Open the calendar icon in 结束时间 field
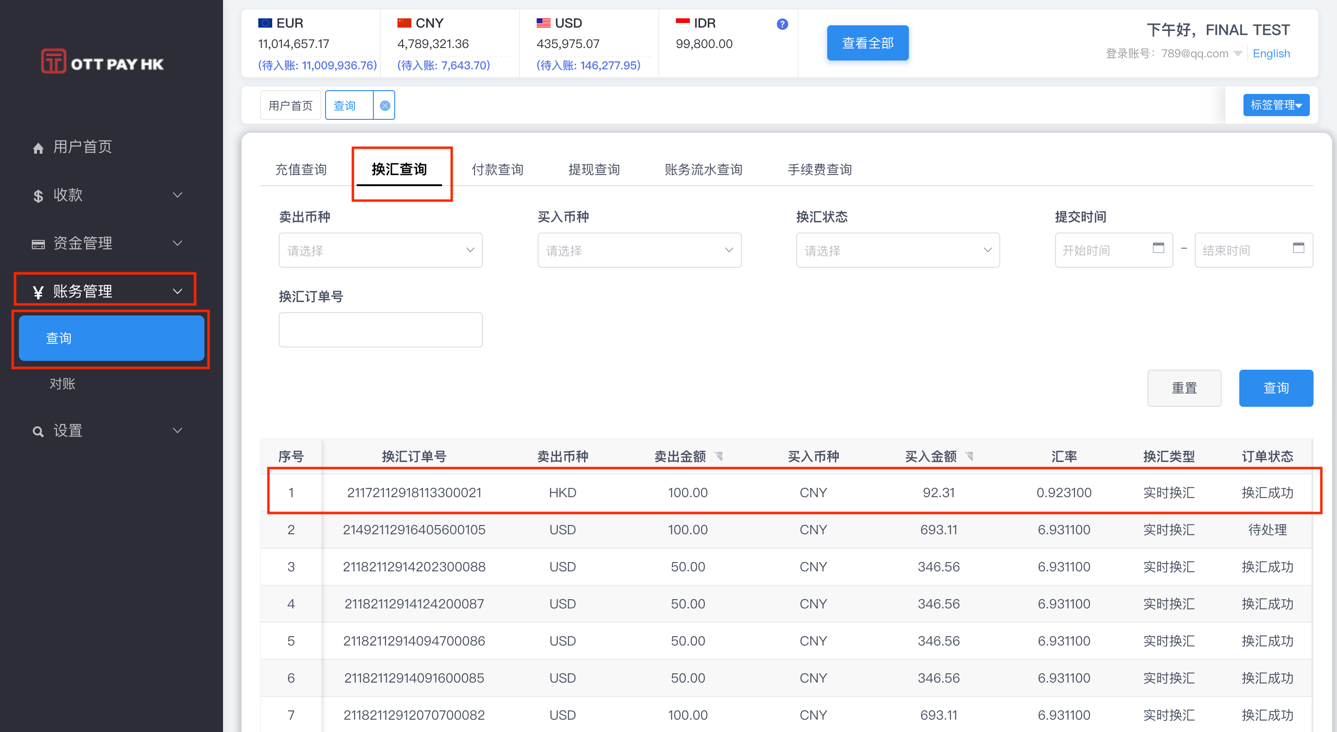Image resolution: width=1337 pixels, height=732 pixels. (x=1298, y=248)
